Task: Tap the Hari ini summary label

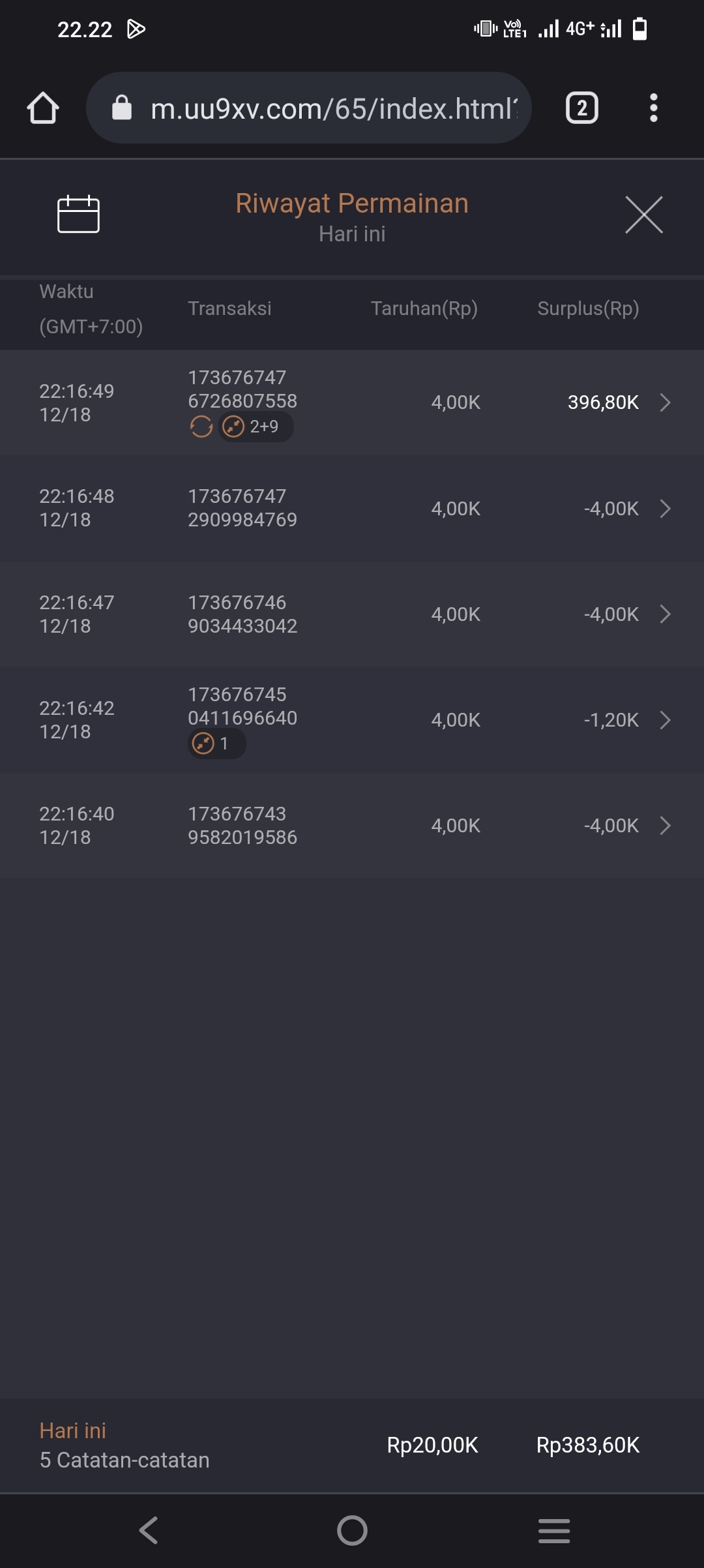Action: [72, 1430]
